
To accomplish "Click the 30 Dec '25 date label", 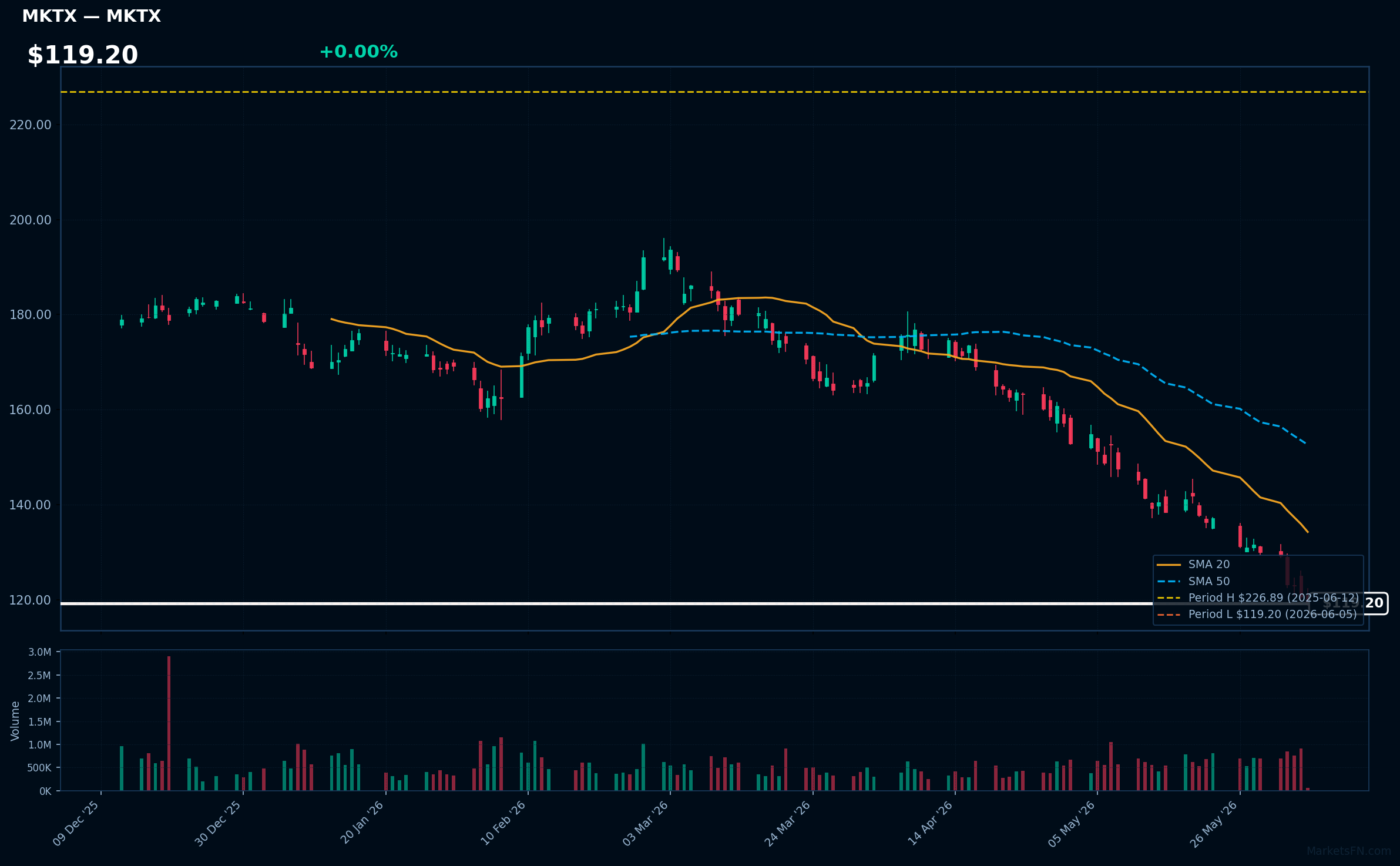I will click(x=219, y=823).
